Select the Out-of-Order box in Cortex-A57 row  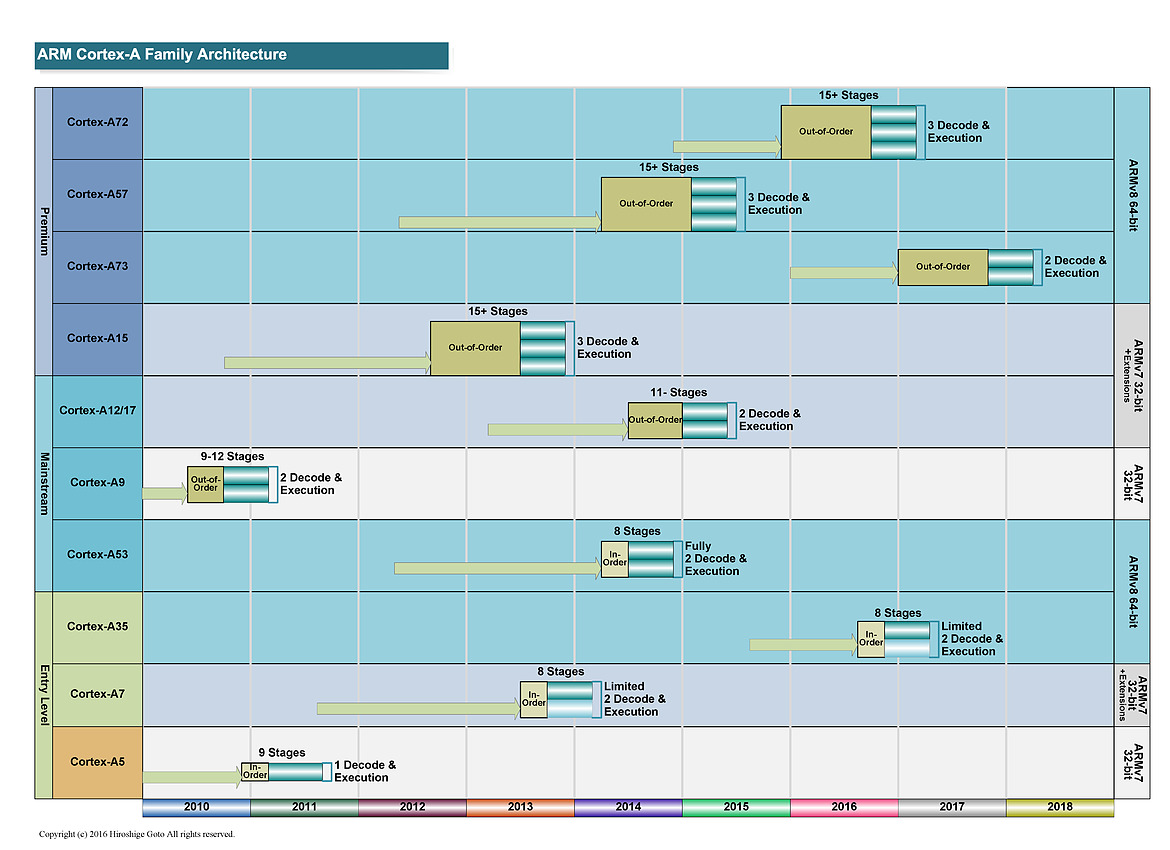coord(646,204)
